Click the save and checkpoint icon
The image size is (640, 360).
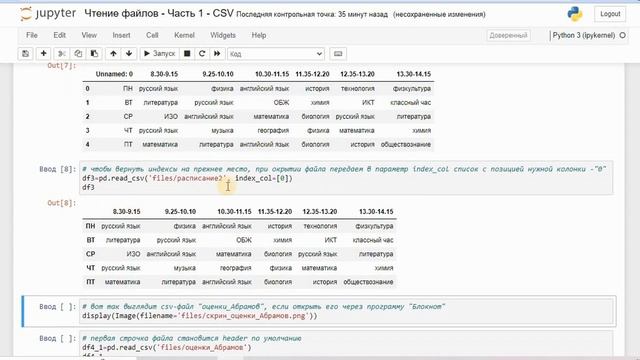click(26, 54)
